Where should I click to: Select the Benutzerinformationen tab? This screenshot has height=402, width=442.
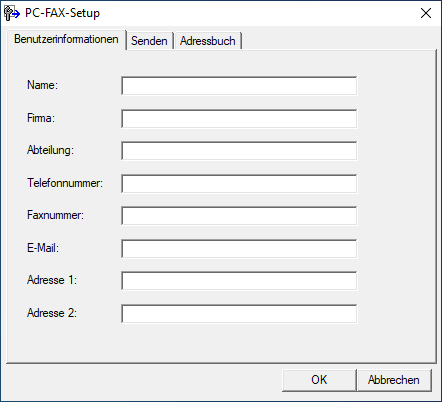pos(66,39)
